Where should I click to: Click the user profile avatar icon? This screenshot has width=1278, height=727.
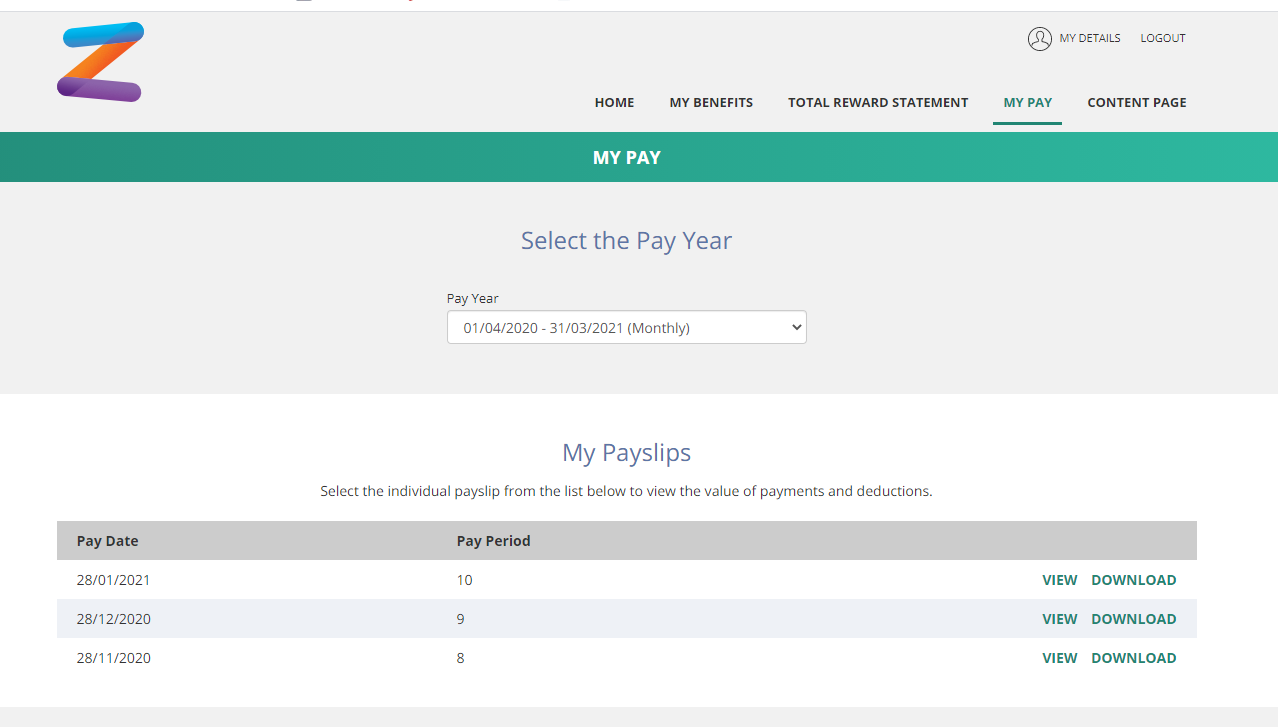[1039, 39]
